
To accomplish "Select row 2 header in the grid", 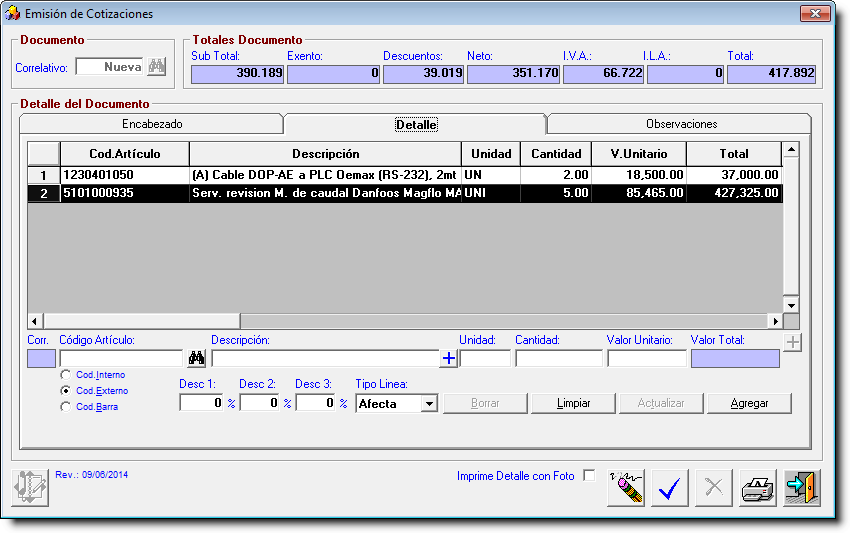I will pyautogui.click(x=43, y=194).
